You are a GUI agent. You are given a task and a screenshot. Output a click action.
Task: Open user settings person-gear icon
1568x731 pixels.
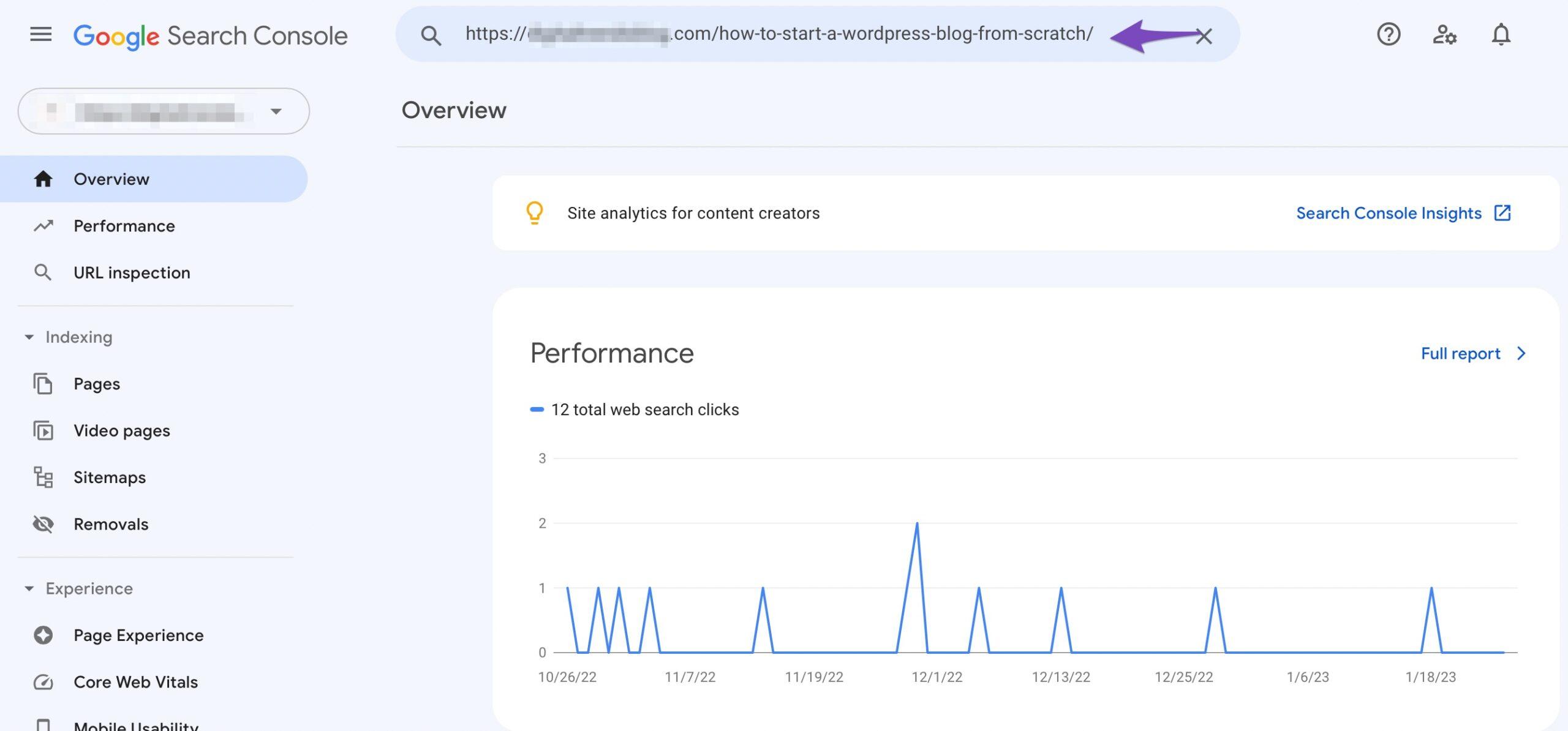pos(1444,34)
